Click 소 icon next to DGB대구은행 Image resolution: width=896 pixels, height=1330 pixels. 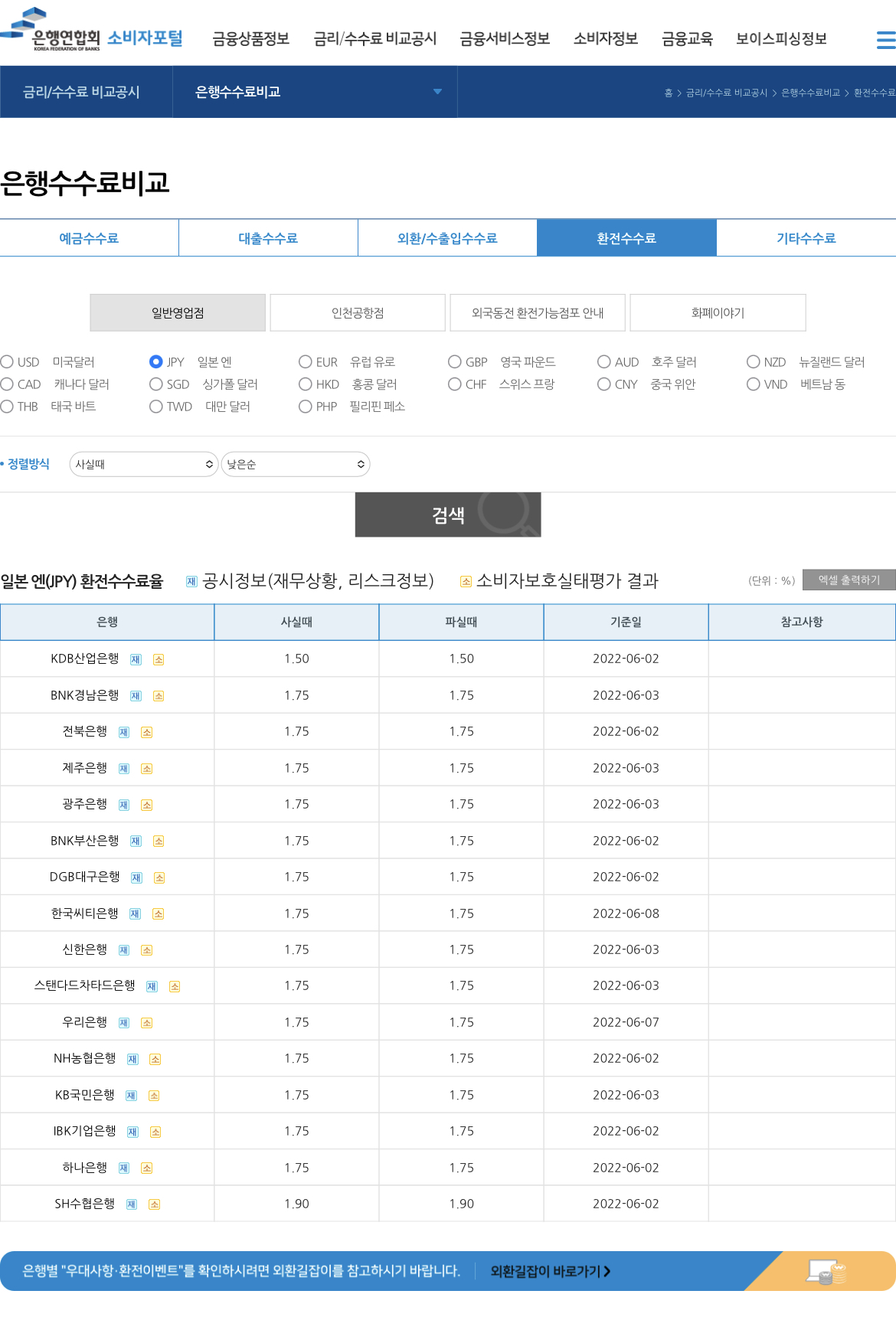click(159, 878)
